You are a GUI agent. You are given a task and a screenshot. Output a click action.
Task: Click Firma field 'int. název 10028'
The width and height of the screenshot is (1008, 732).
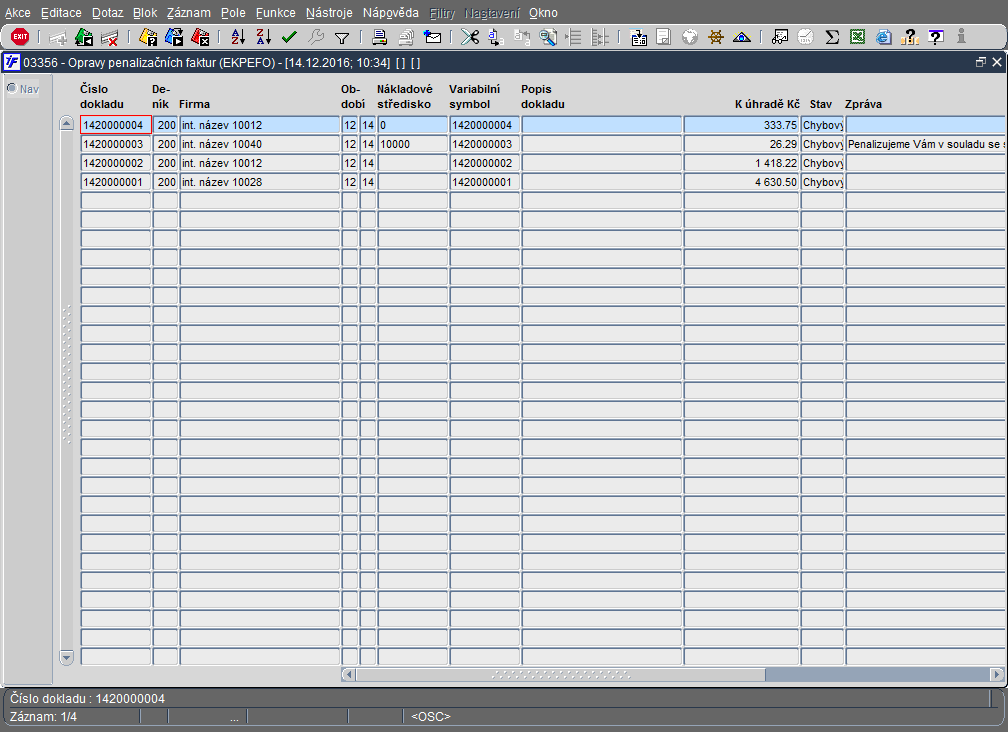pos(259,182)
